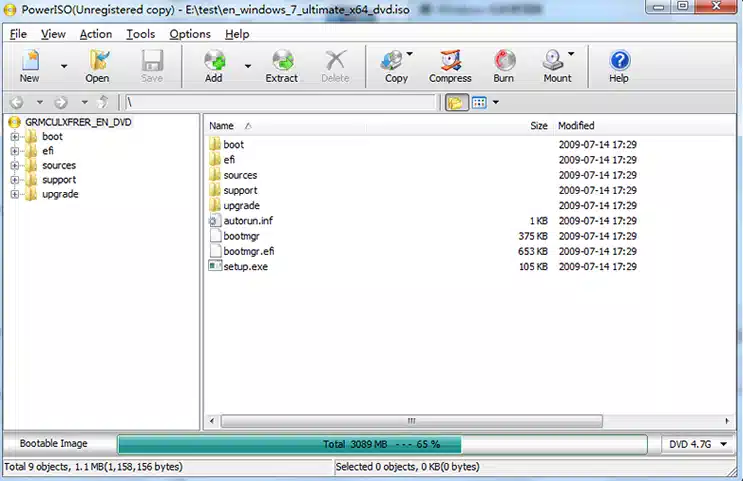This screenshot has height=481, width=743.
Task: Click the Delete toolbar icon
Action: (x=335, y=66)
